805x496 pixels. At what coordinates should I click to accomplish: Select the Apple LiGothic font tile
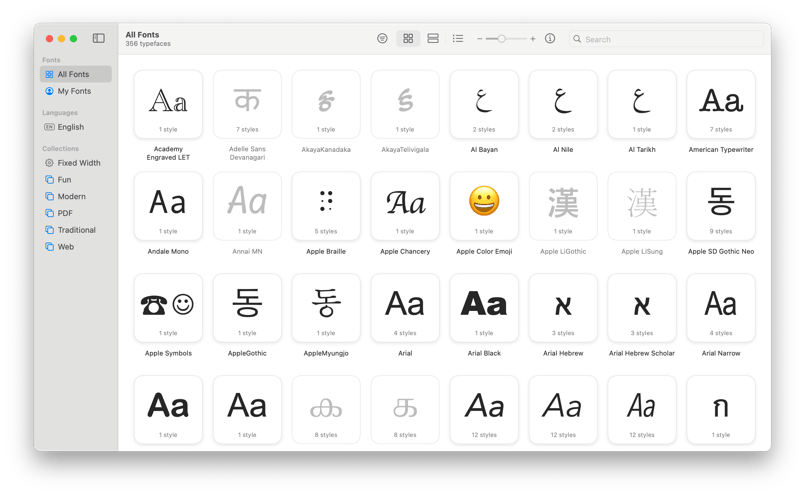(563, 206)
